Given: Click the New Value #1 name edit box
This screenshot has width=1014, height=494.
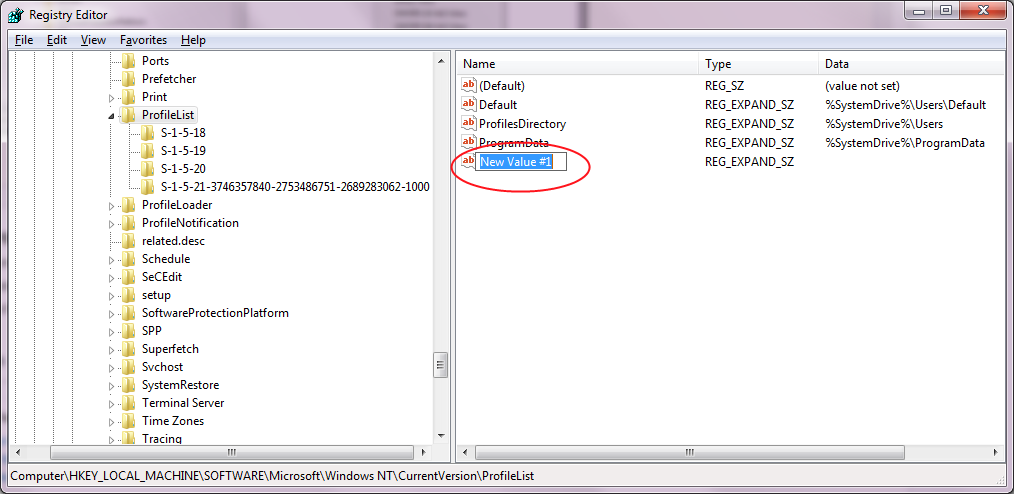Looking at the screenshot, I should [x=521, y=162].
